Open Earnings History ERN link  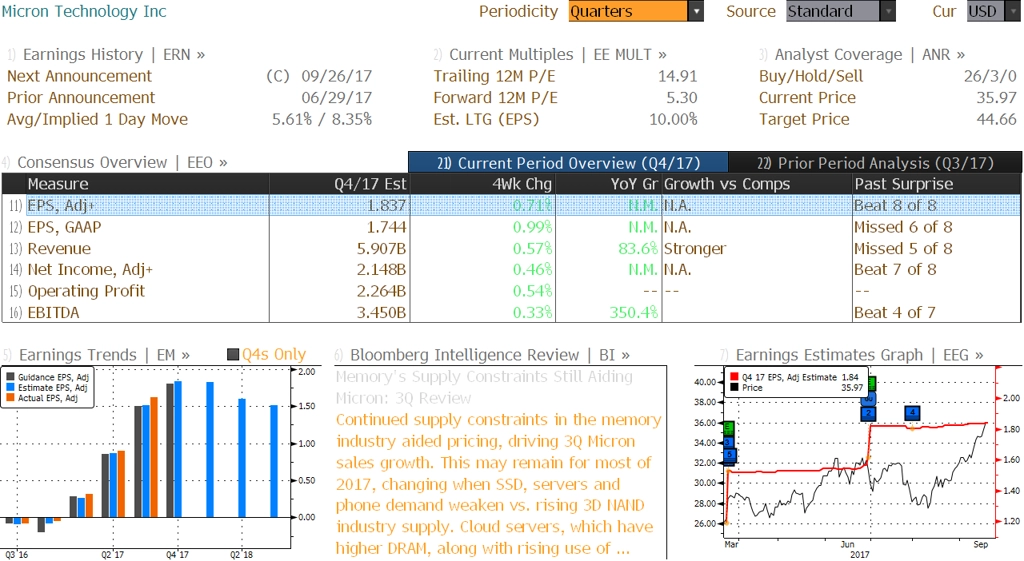coord(114,54)
